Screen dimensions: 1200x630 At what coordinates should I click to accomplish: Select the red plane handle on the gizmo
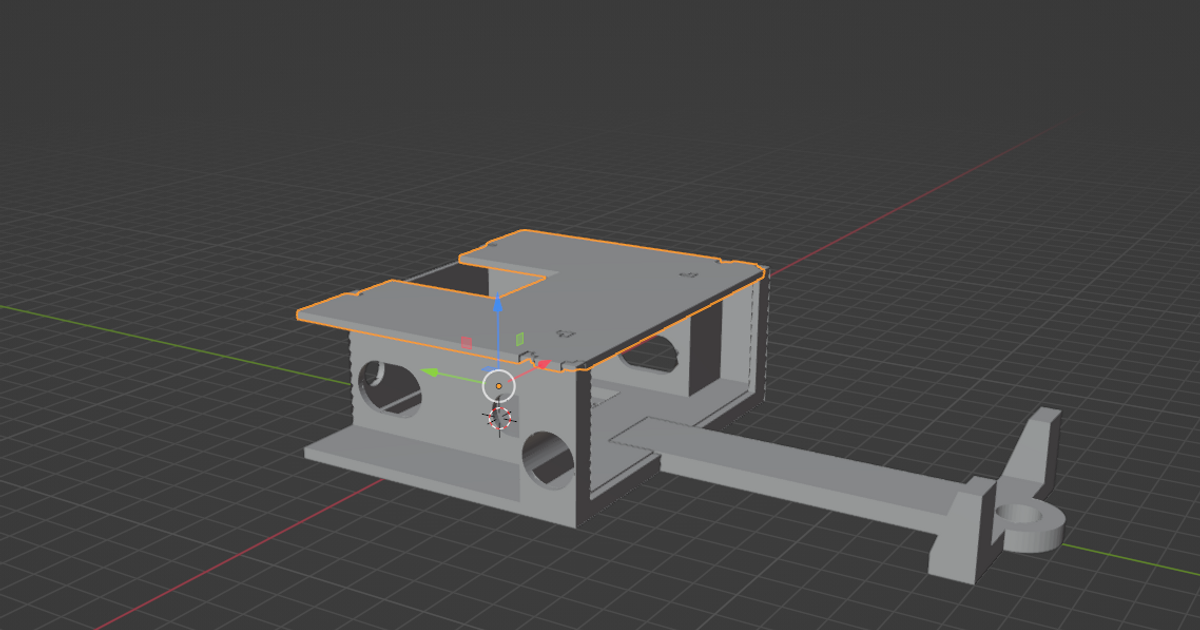tap(466, 341)
